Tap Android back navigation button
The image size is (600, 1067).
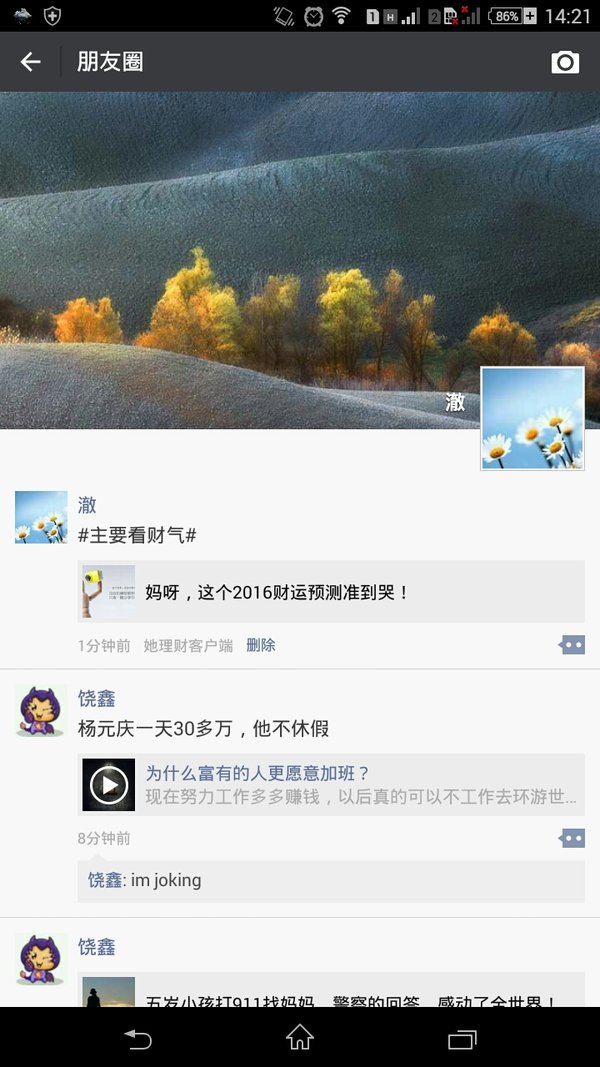click(137, 1038)
